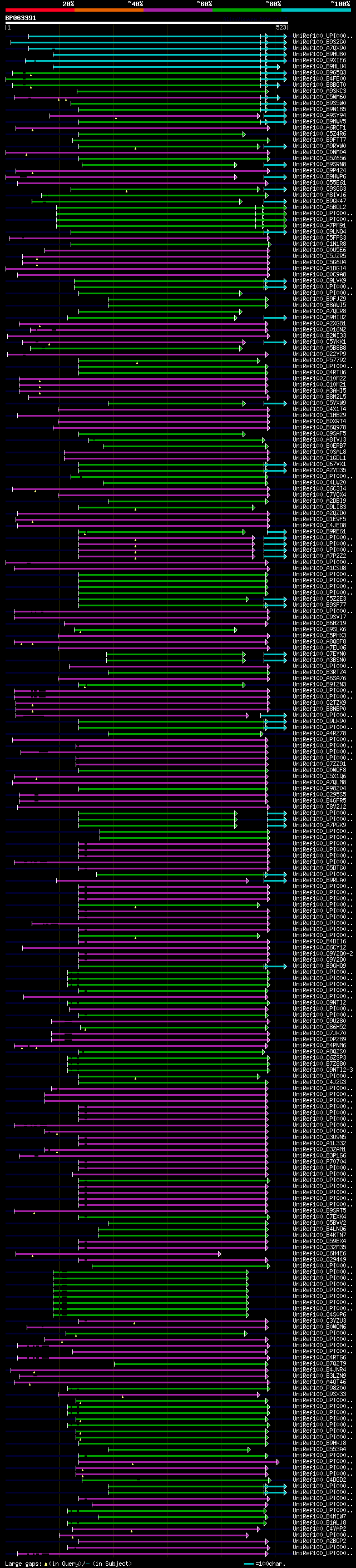Select UniRef100_C5WM60 entry
Screen dimensions: 356x1568
319,97
